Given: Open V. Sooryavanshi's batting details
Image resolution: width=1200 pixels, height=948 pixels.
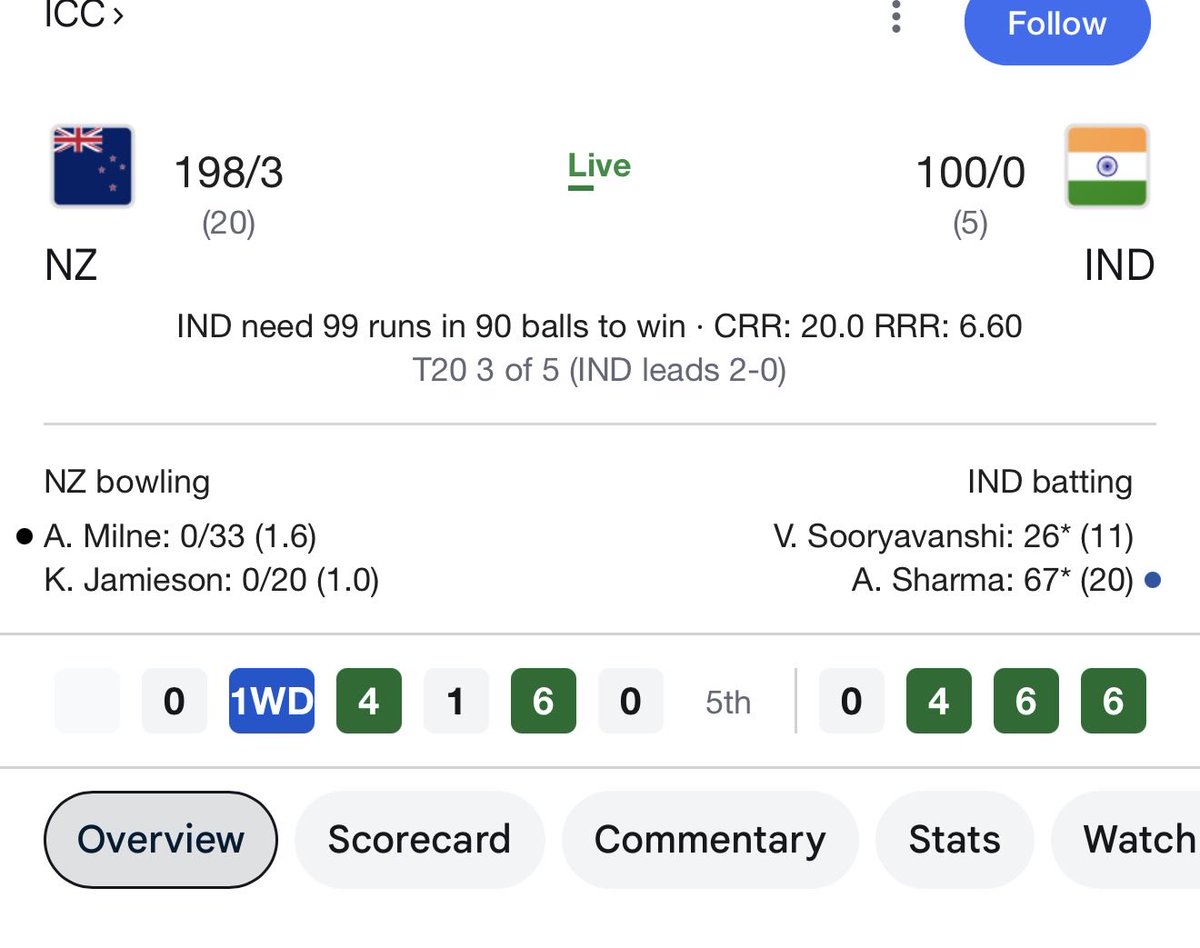Looking at the screenshot, I should 953,537.
